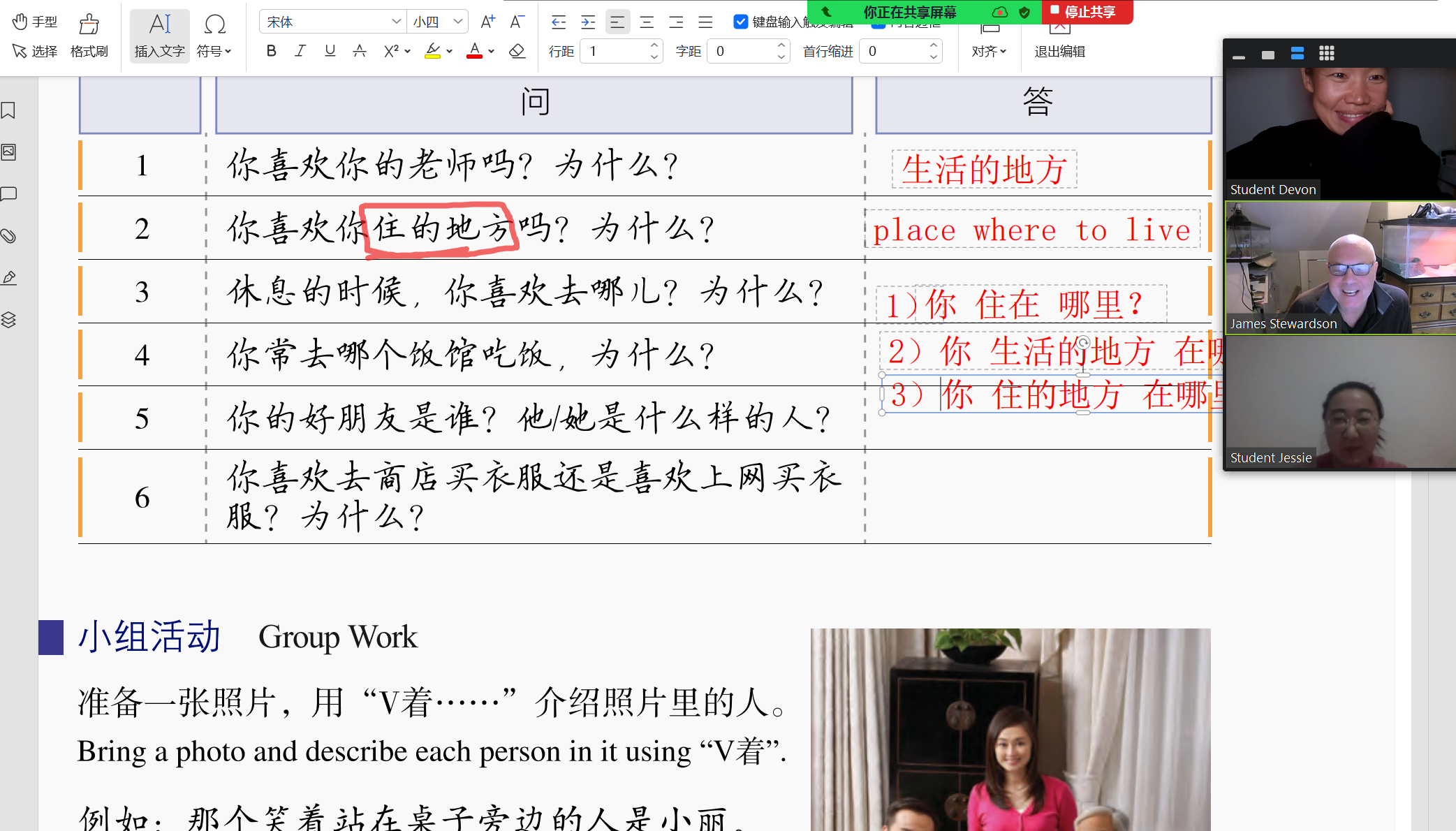Open the signature pen panel in sidebar
This screenshot has width=1456, height=831.
click(x=9, y=278)
